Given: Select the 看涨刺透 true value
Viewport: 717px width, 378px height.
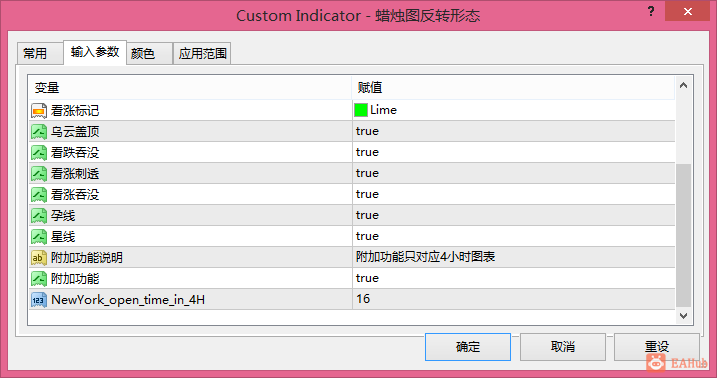Looking at the screenshot, I should click(367, 173).
